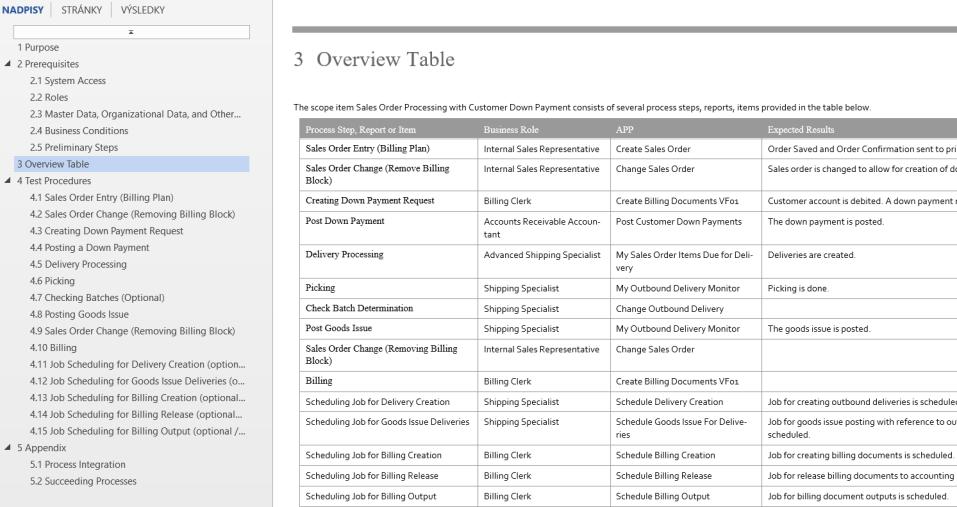Go to 5.1 Process Integration
This screenshot has height=507, width=957.
point(78,464)
